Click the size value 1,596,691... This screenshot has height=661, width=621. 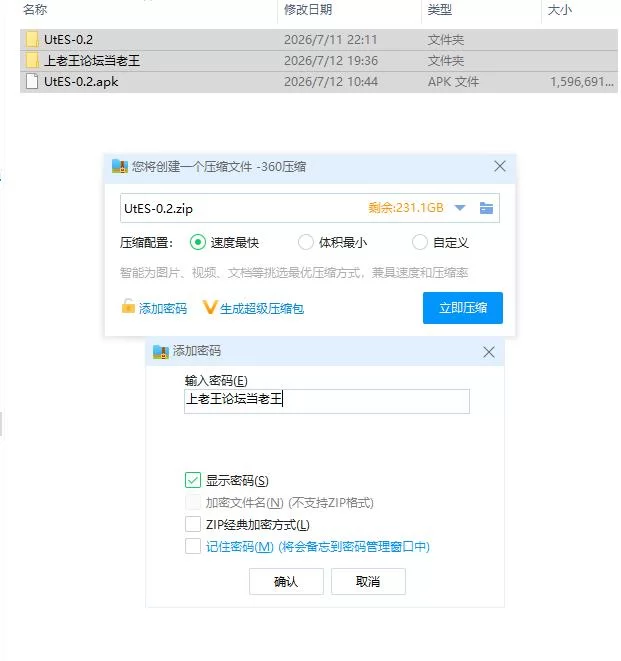coord(582,82)
